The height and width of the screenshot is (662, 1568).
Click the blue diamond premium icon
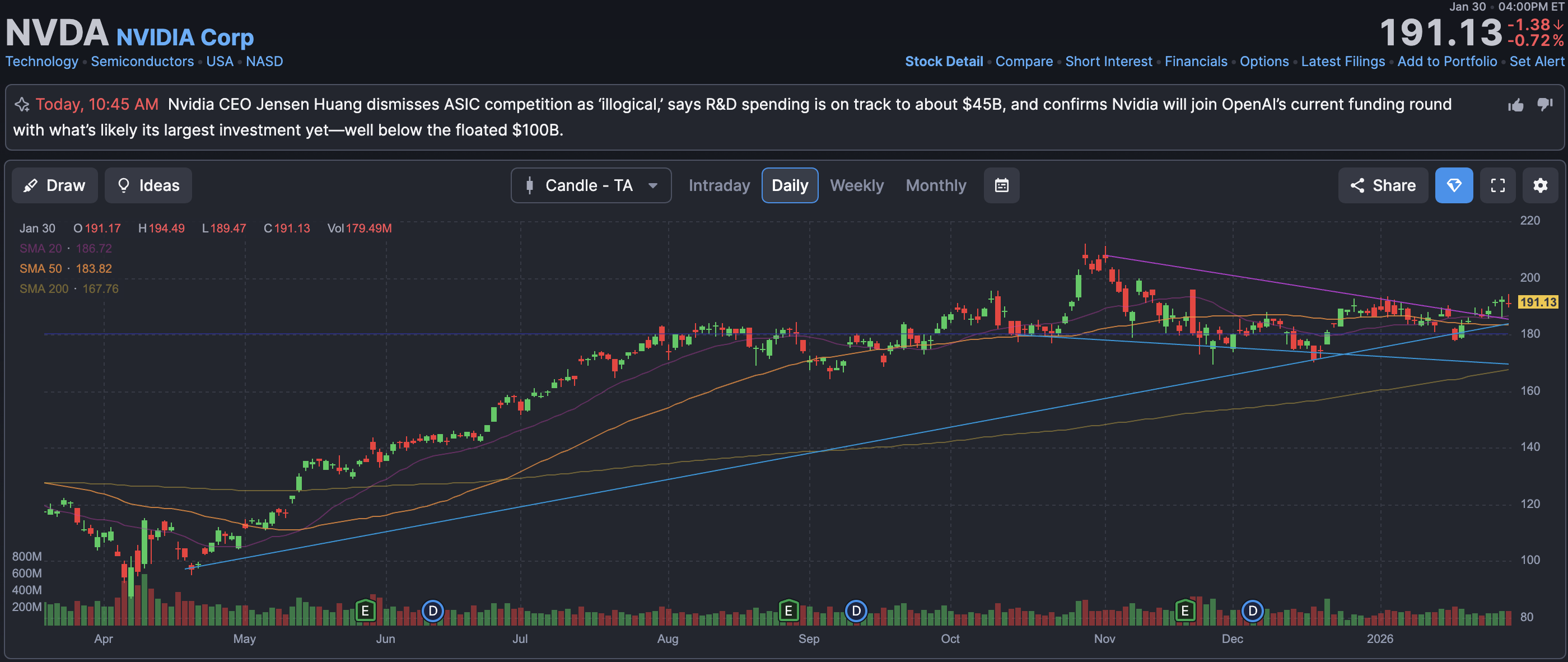click(x=1454, y=185)
